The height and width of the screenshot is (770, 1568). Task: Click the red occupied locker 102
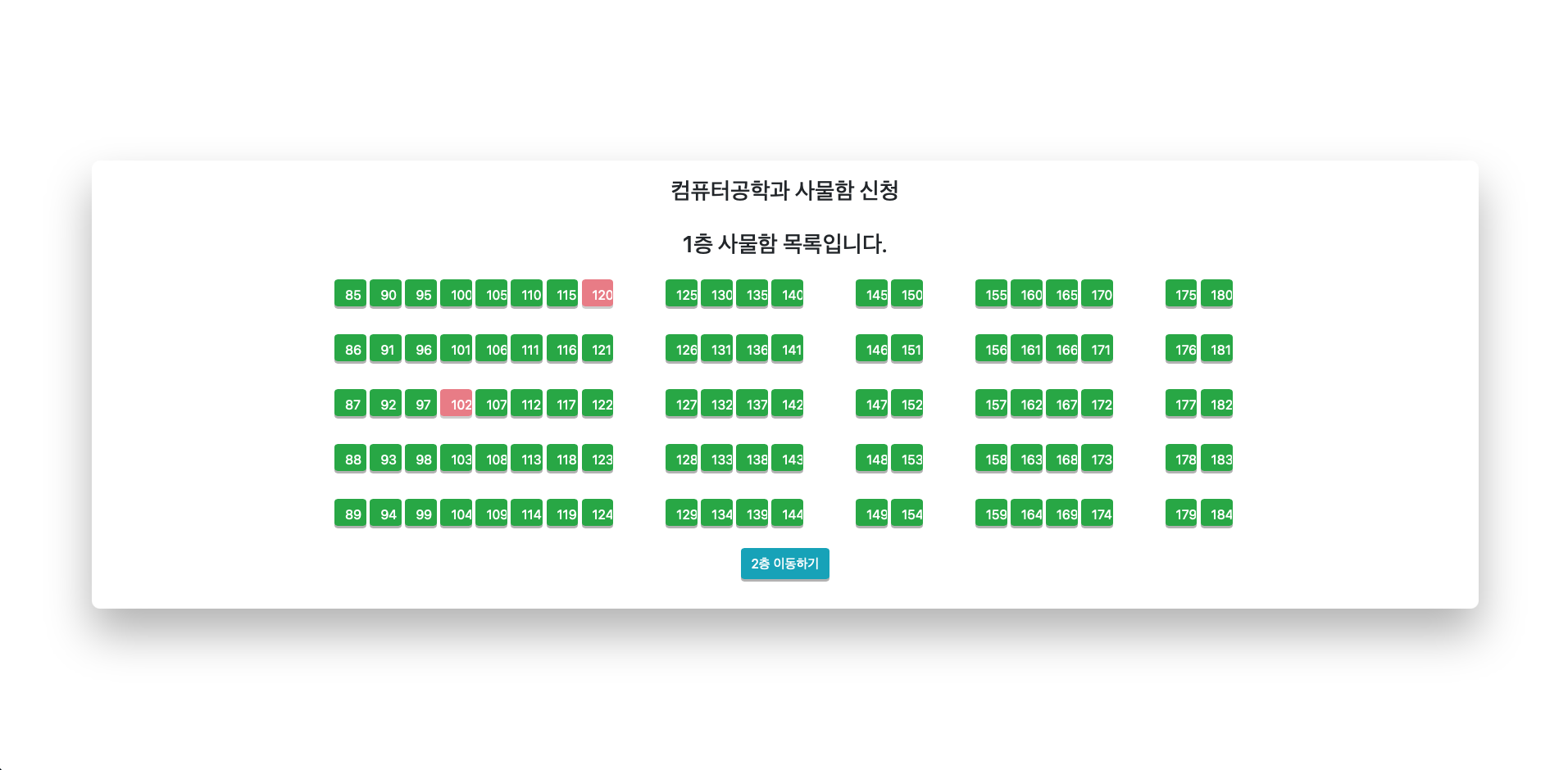click(456, 404)
